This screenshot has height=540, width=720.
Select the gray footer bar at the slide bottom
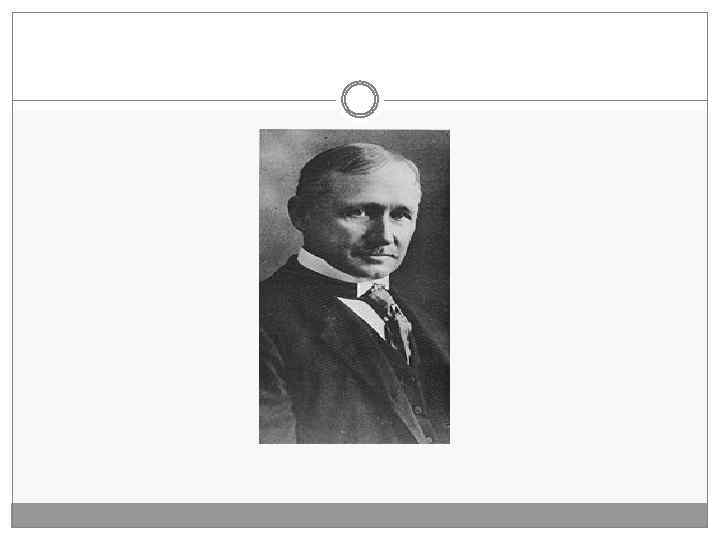point(360,515)
